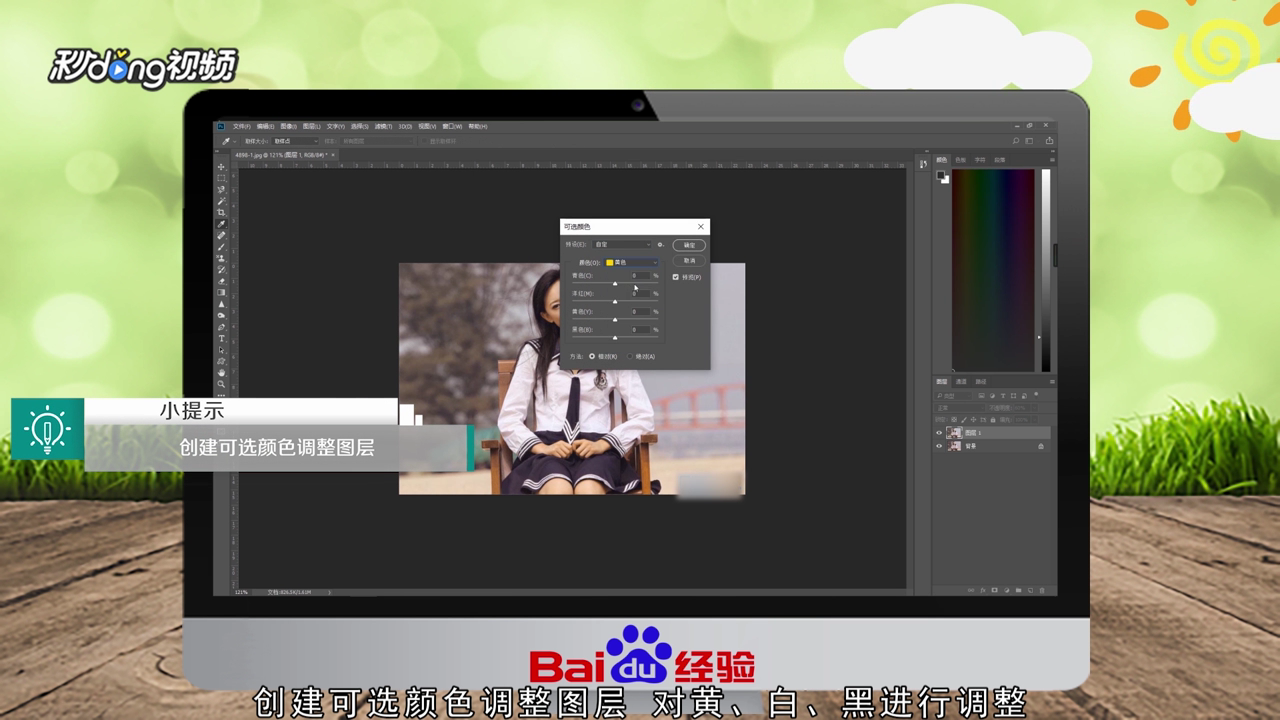Open the 图层(L) Layer menu
The image size is (1280, 720).
click(x=311, y=126)
